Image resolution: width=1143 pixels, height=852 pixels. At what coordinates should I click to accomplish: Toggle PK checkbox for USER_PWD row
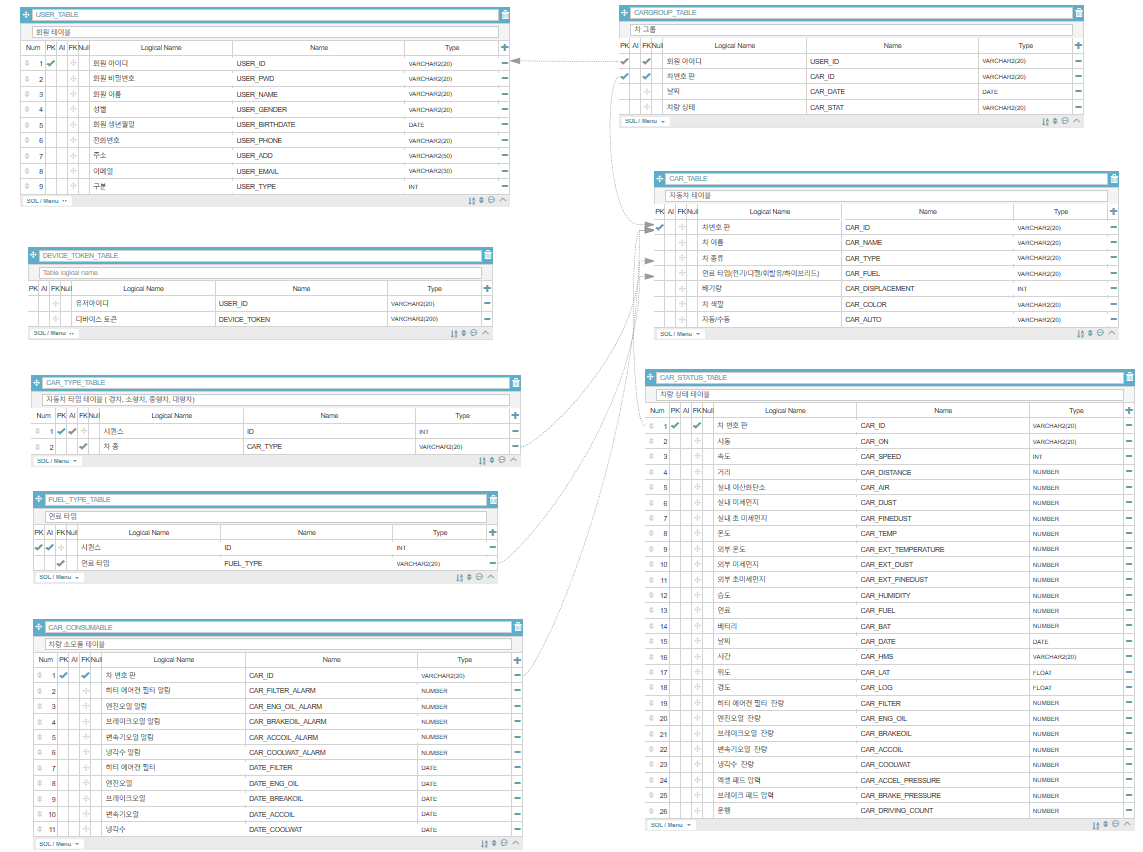[x=51, y=79]
